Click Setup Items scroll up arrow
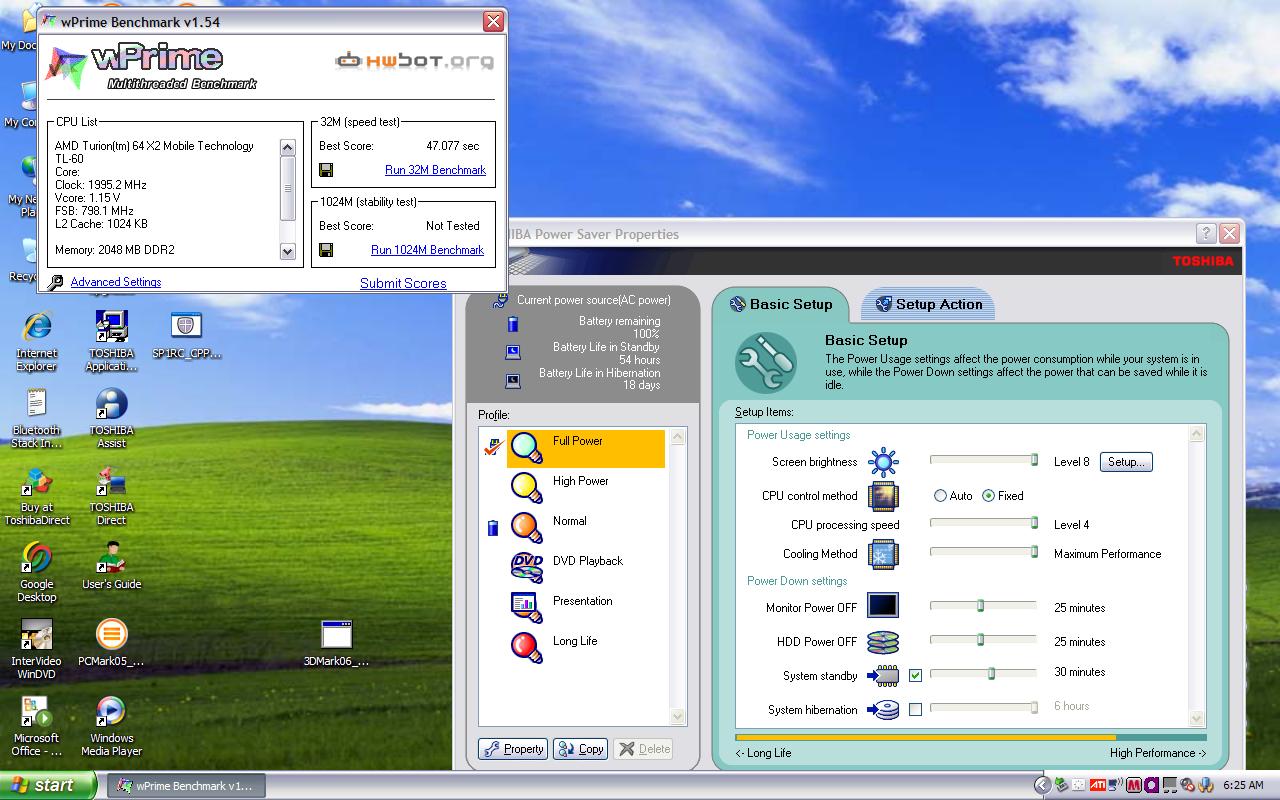The image size is (1280, 800). pos(1196,434)
